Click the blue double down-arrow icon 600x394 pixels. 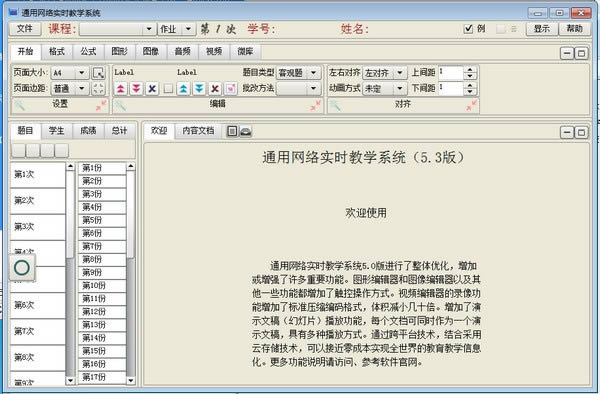[199, 89]
